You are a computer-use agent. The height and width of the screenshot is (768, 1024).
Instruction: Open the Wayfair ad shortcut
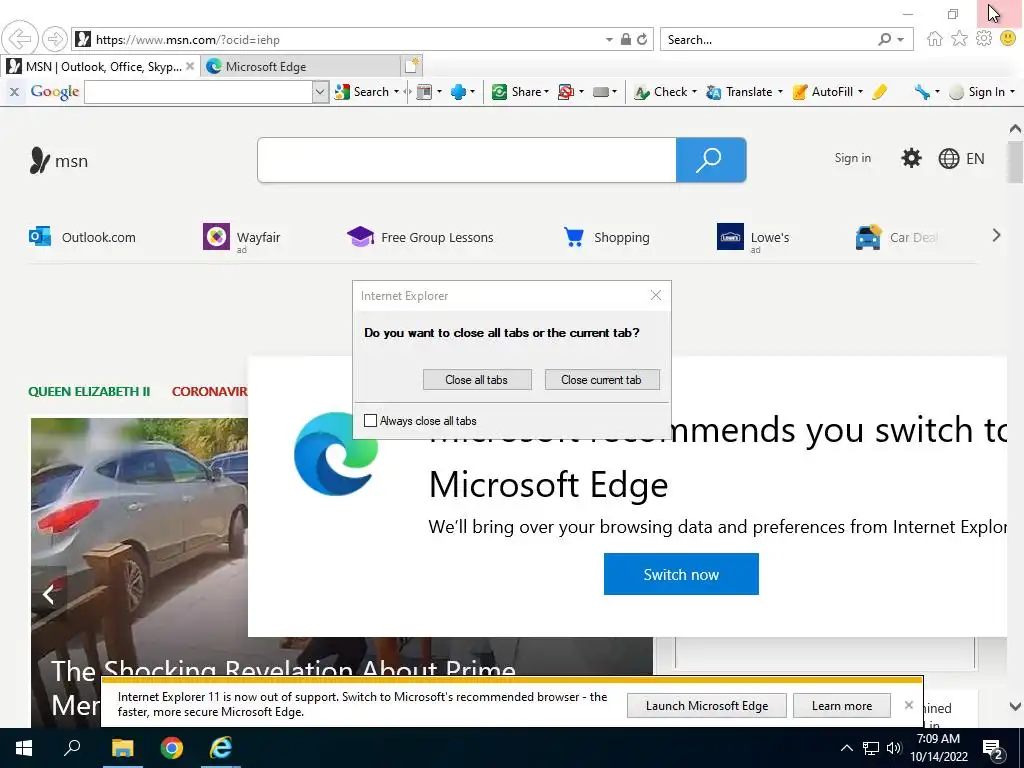pyautogui.click(x=242, y=237)
